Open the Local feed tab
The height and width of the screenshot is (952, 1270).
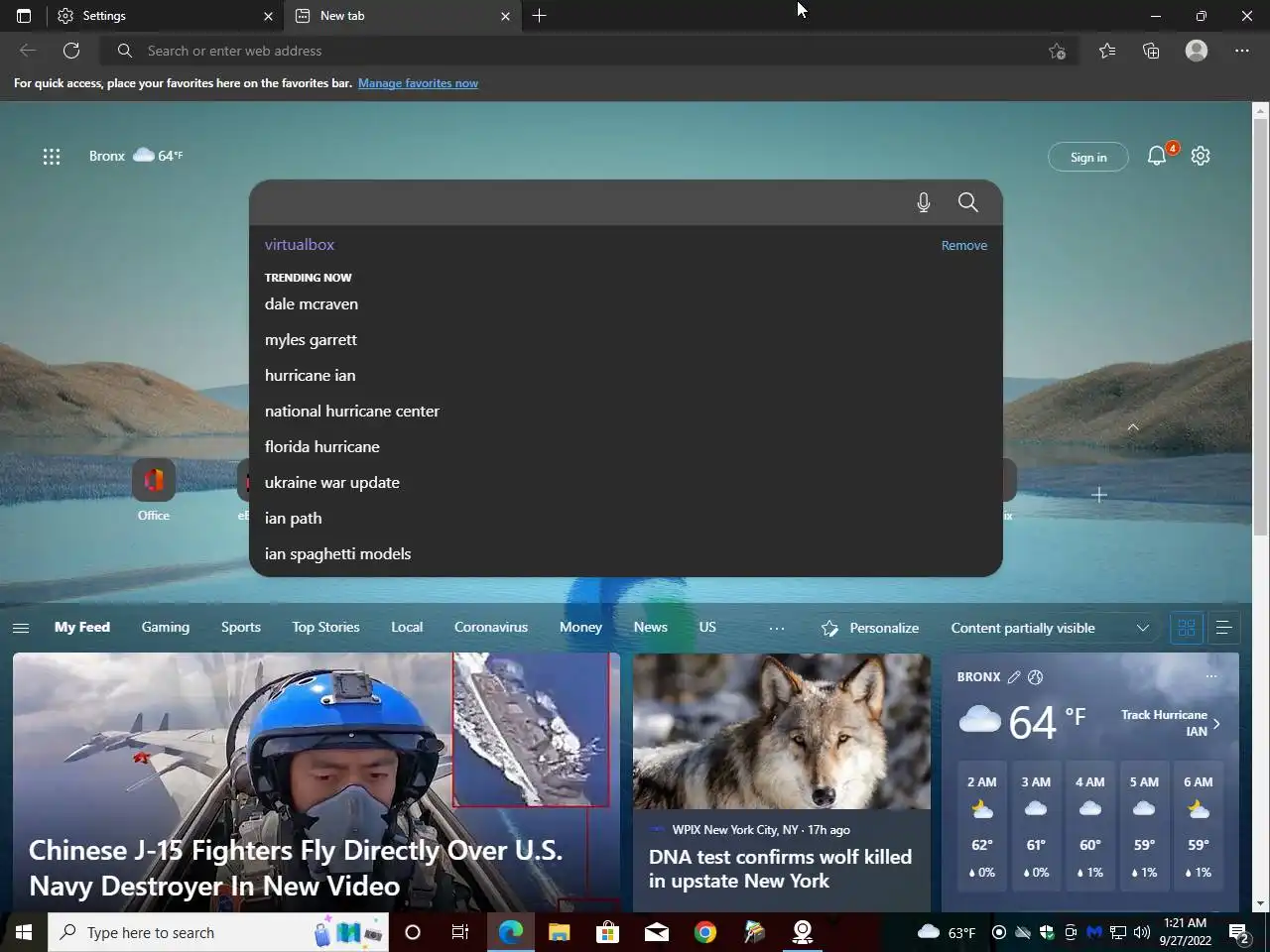point(407,627)
